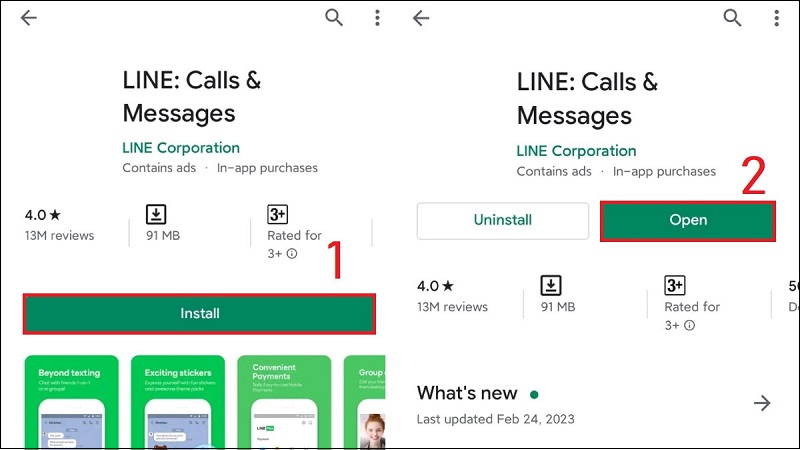Tap the 91 MB download icon on Install page
The height and width of the screenshot is (450, 800).
(155, 215)
